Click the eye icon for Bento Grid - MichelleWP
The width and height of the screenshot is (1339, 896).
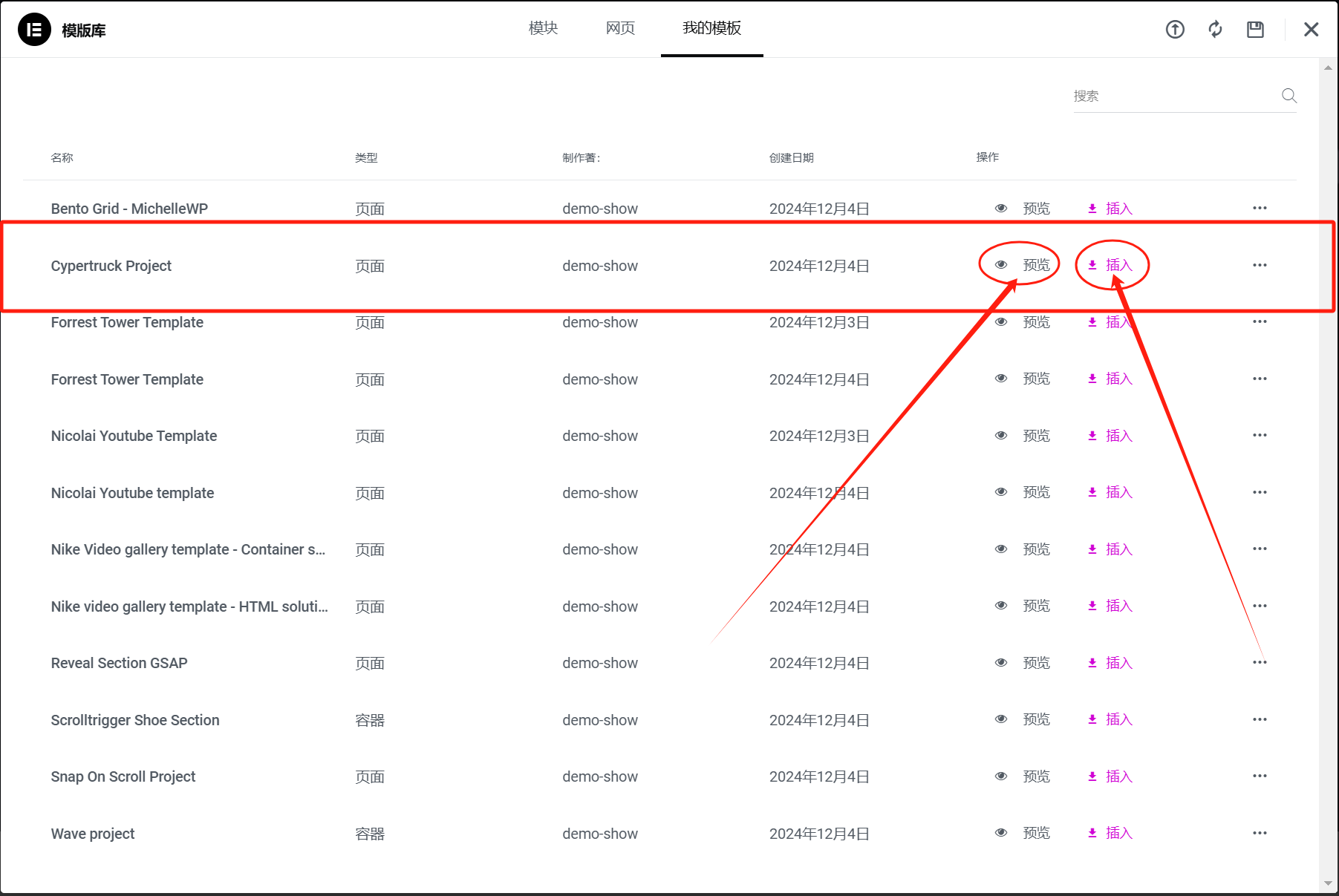[x=1001, y=208]
